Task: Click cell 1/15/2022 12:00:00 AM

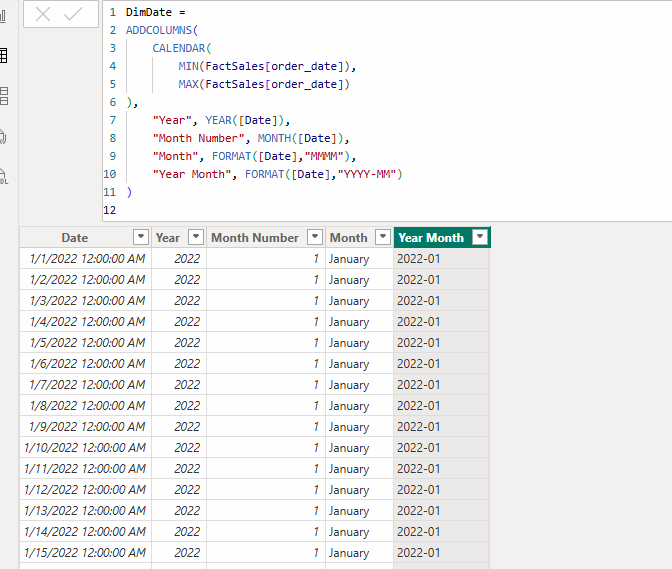Action: 85,553
